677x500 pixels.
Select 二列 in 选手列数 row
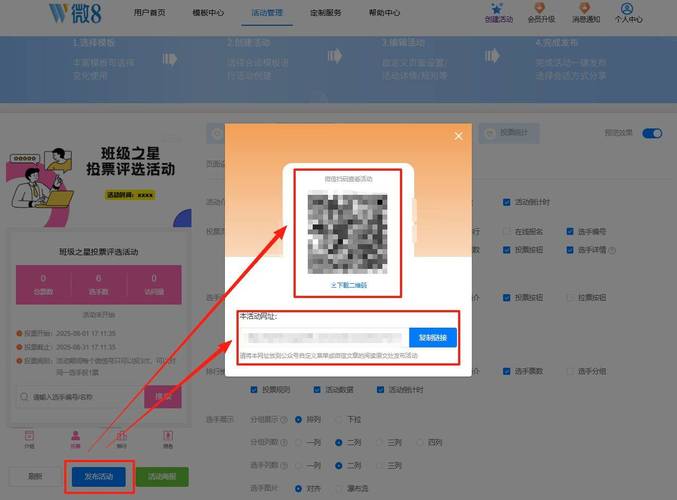coord(339,465)
